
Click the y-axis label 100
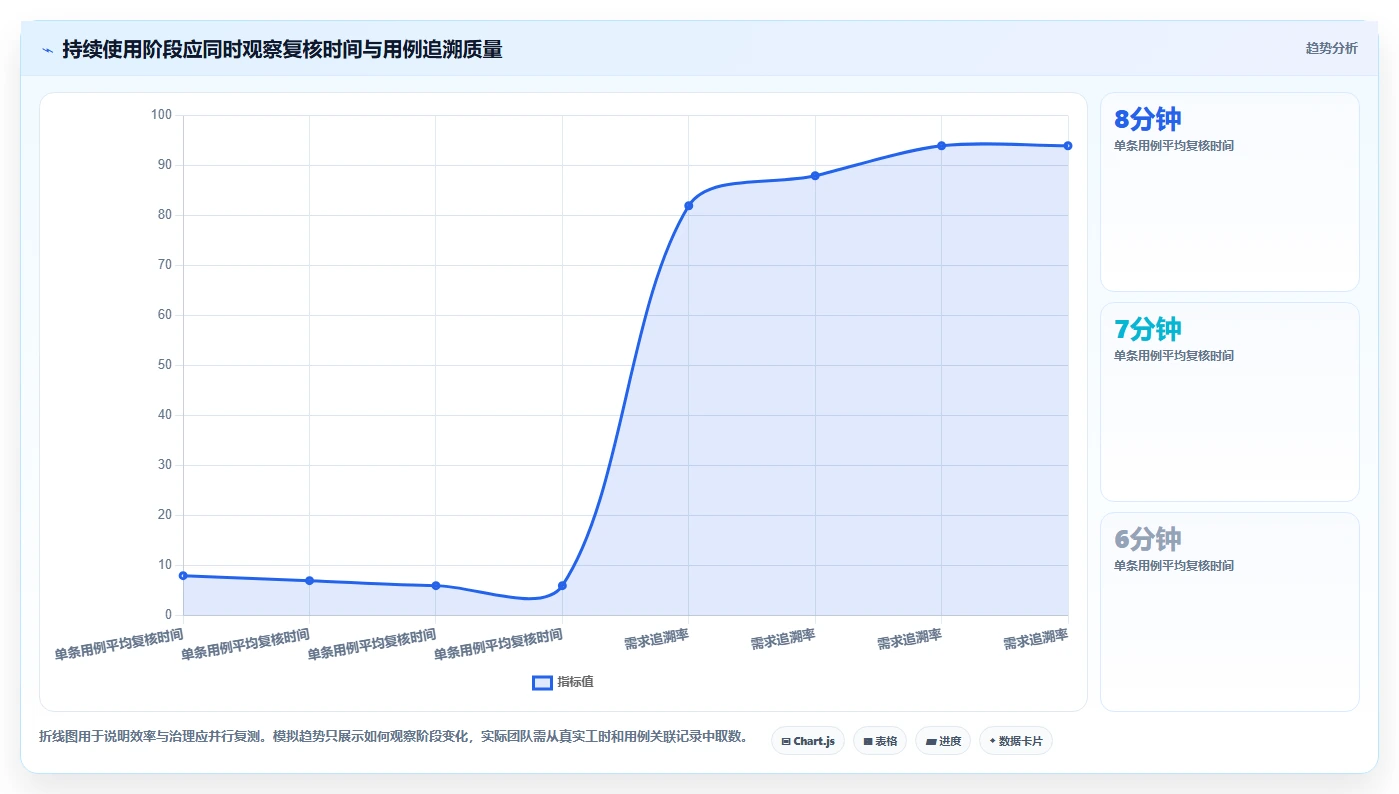[x=162, y=115]
